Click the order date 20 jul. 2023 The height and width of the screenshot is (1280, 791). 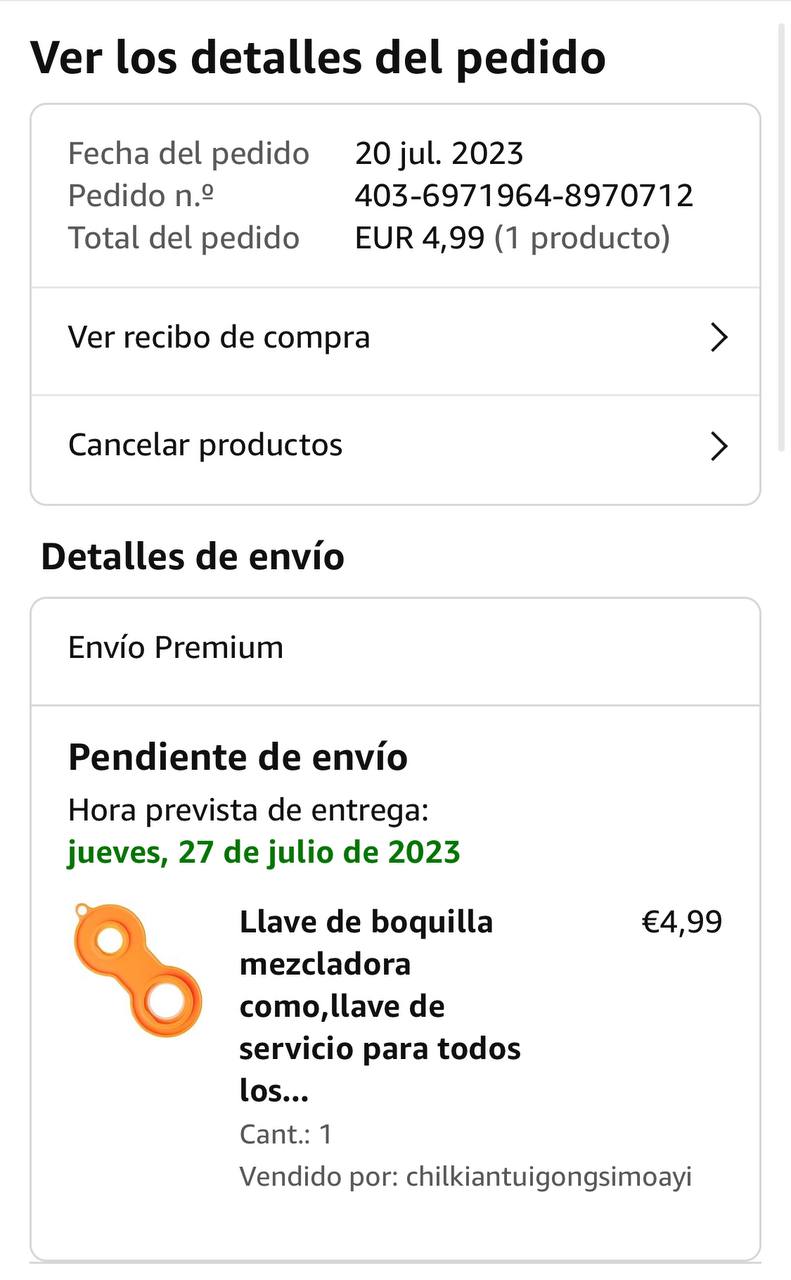439,154
